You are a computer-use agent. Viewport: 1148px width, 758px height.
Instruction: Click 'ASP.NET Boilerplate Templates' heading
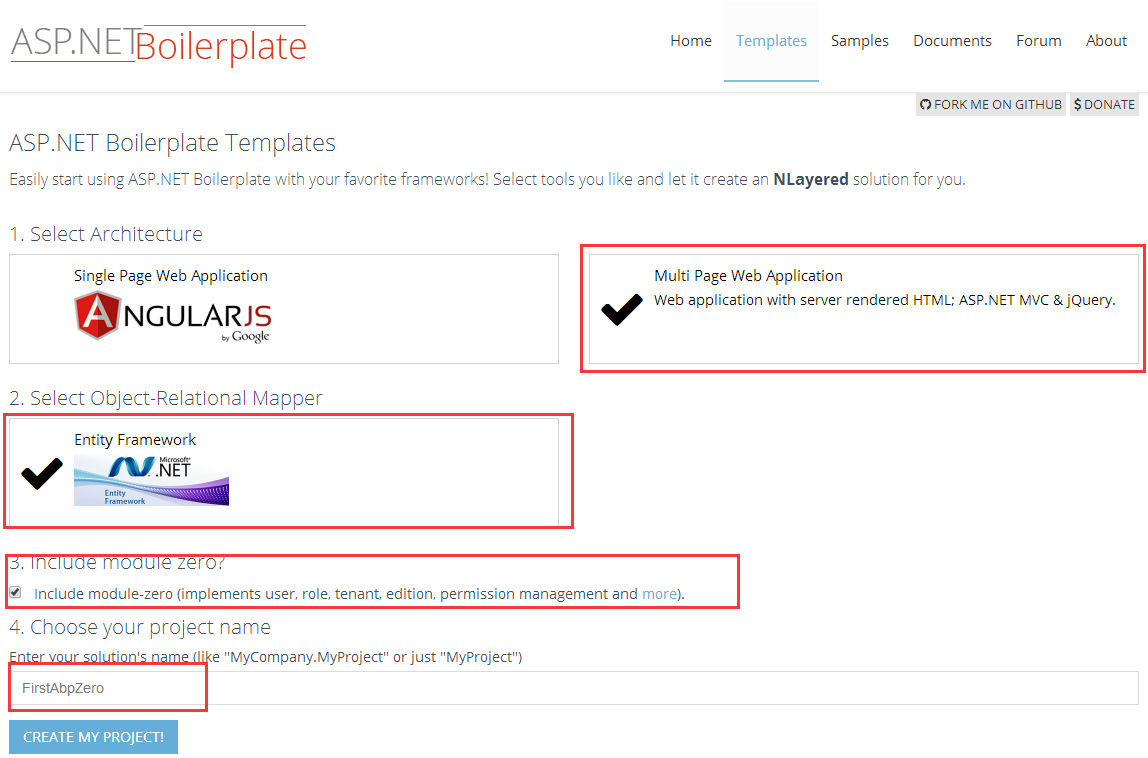tap(172, 143)
